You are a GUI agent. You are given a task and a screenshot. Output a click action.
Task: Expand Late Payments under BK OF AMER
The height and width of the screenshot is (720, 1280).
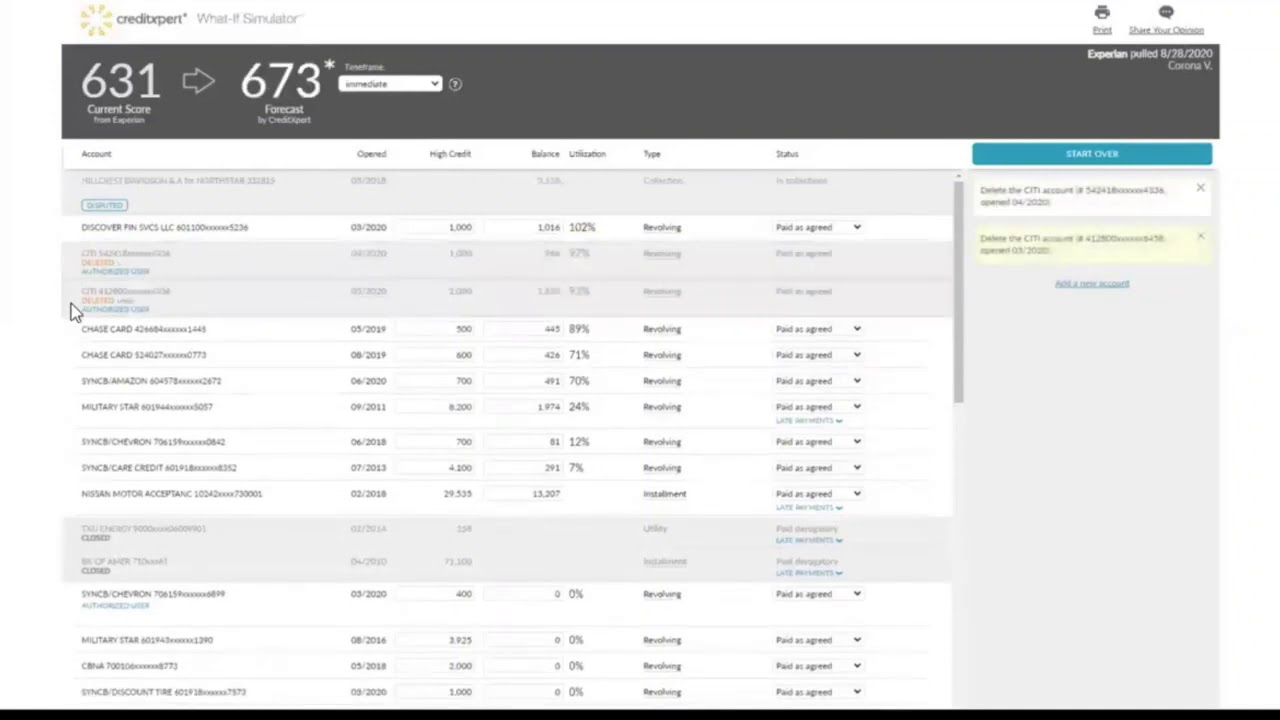point(809,574)
